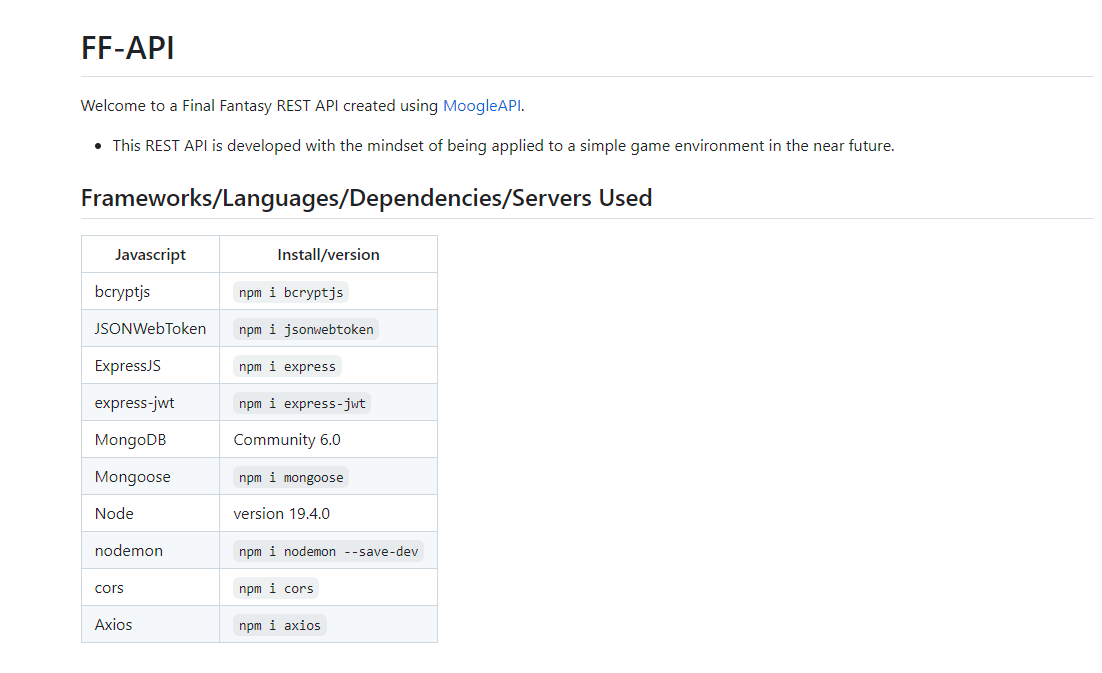The image size is (1102, 673).
Task: Click the npm i express-jwt command
Action: point(303,403)
